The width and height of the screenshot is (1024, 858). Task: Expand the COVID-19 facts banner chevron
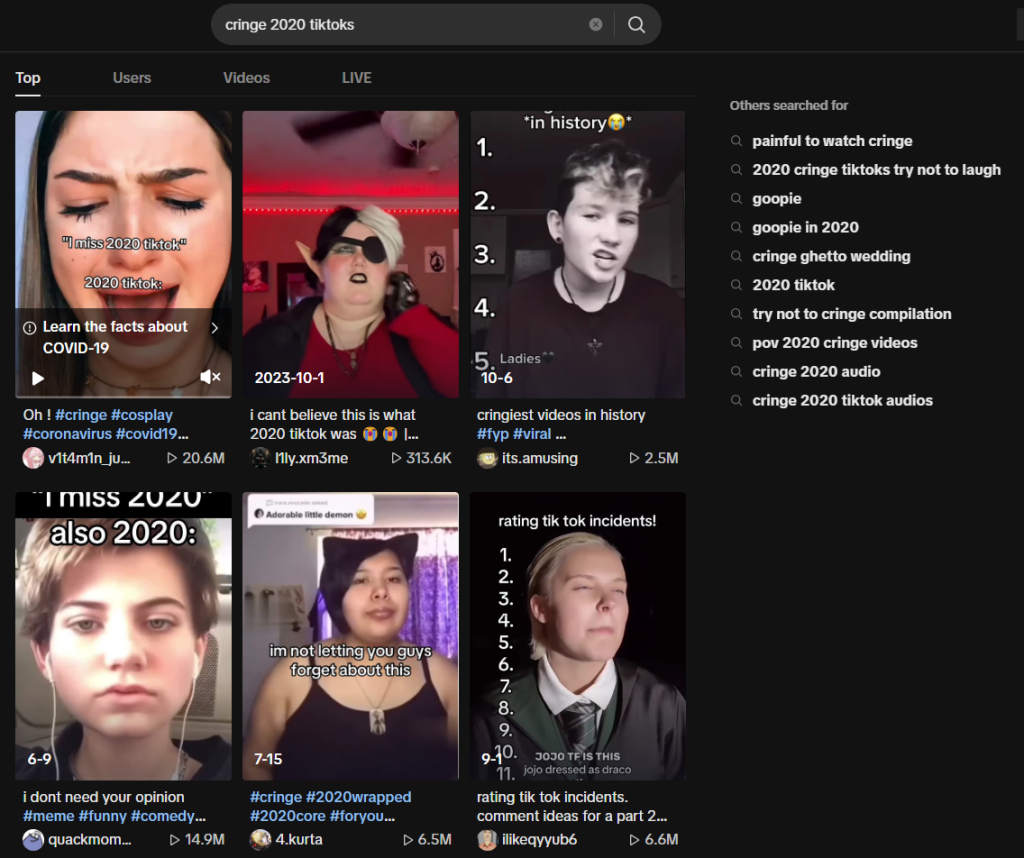214,328
